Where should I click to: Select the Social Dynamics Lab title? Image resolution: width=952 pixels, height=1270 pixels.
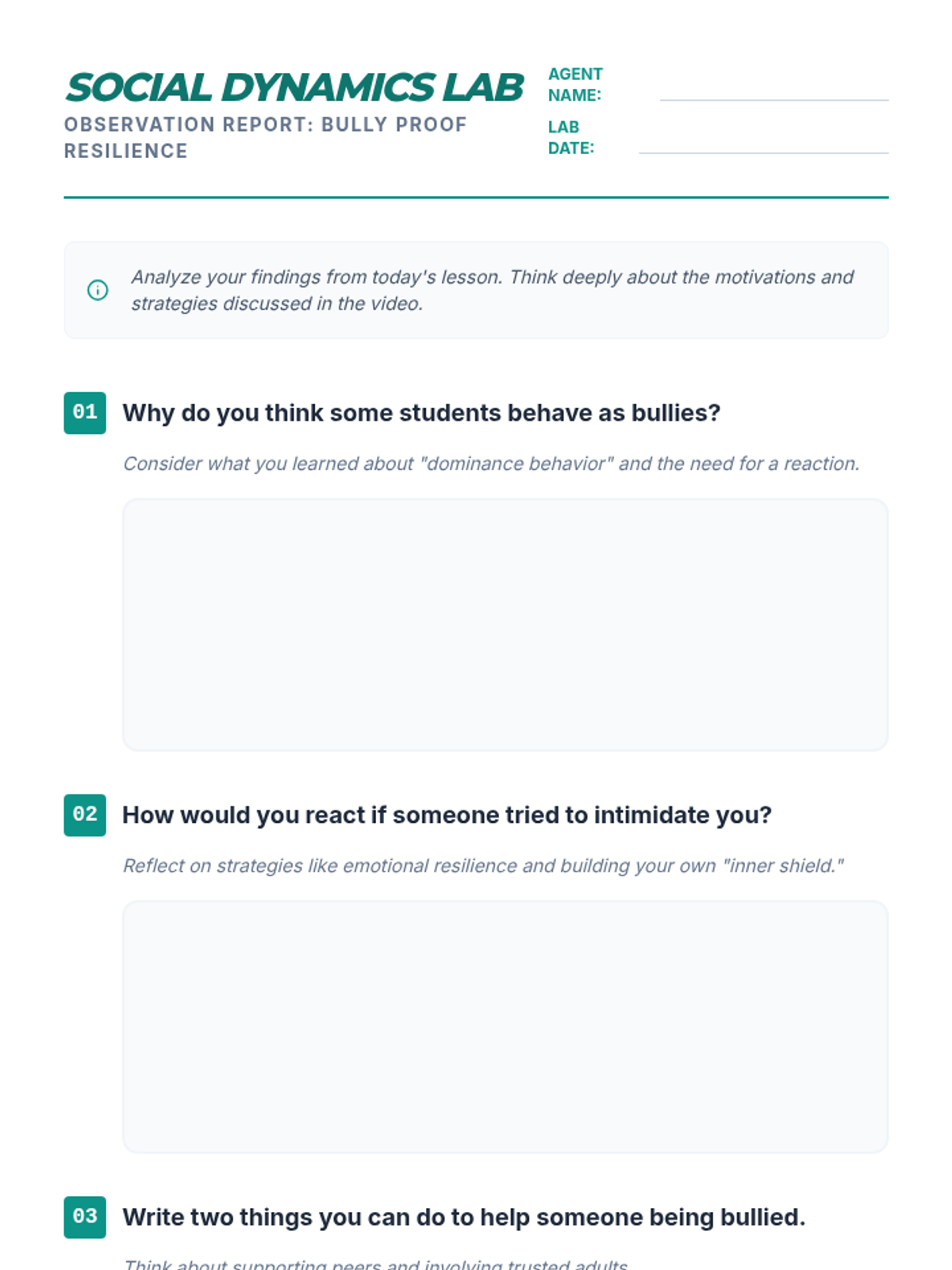click(x=294, y=87)
